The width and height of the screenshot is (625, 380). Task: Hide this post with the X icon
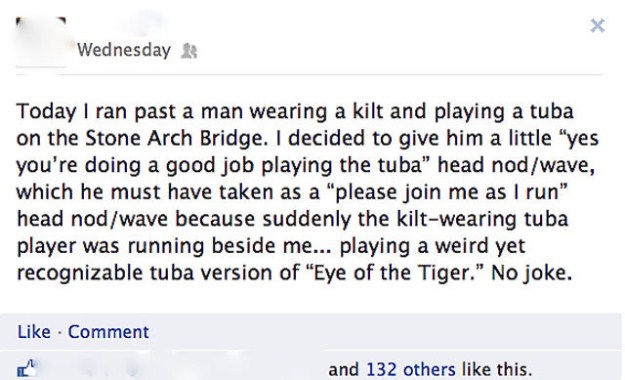point(597,26)
